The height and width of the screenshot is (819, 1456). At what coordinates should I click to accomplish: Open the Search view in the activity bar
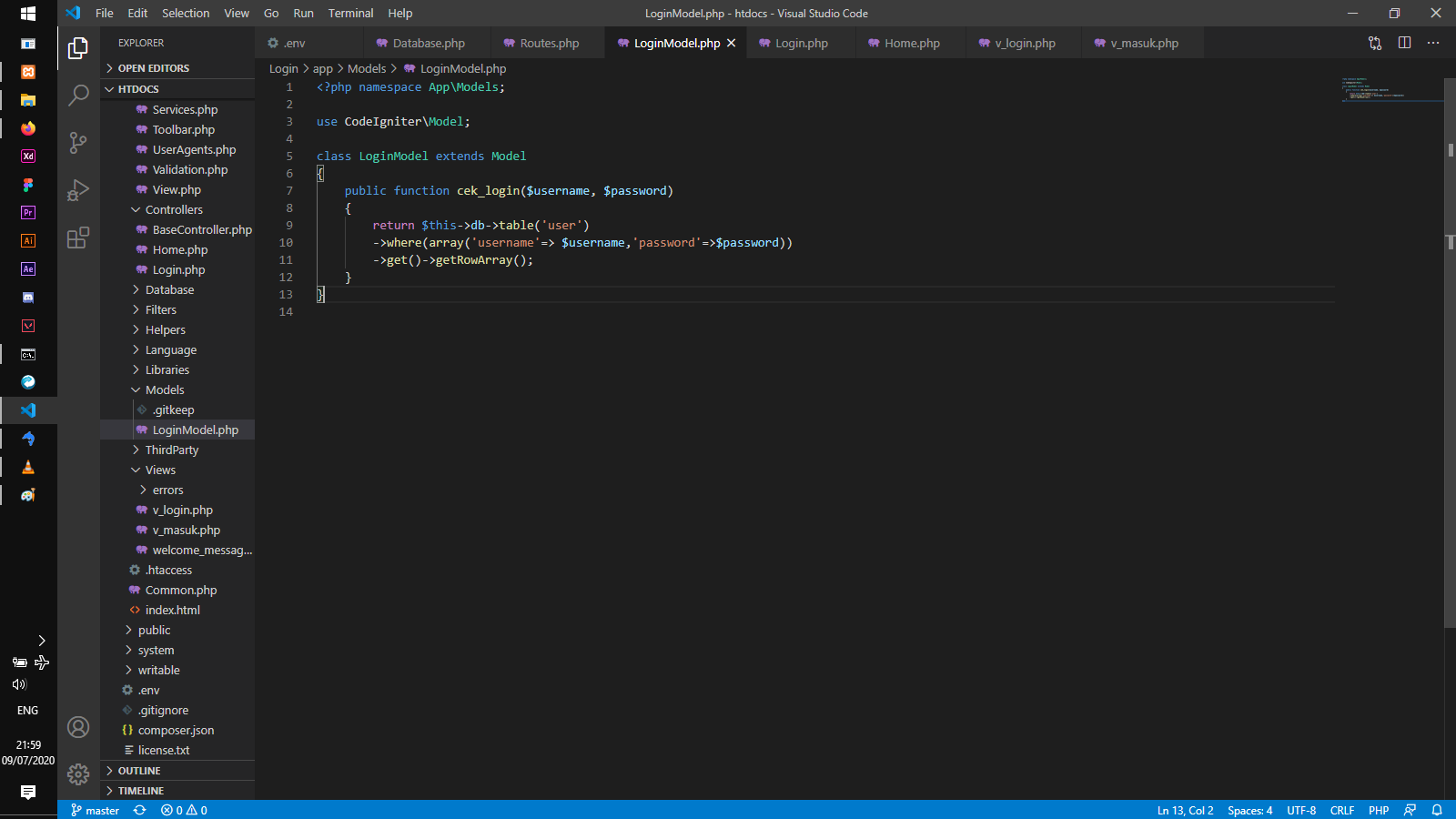pyautogui.click(x=78, y=95)
